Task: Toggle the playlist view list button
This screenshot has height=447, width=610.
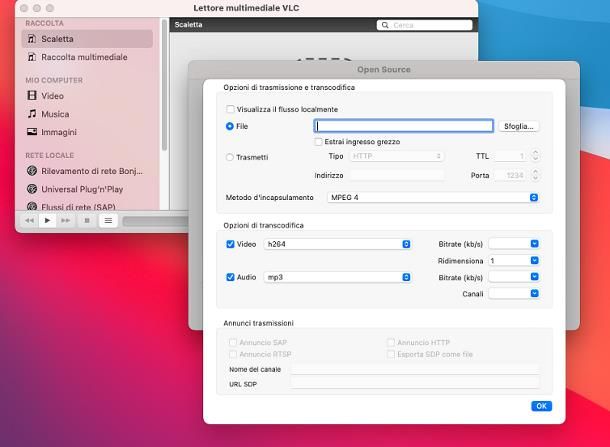Action: coord(108,221)
